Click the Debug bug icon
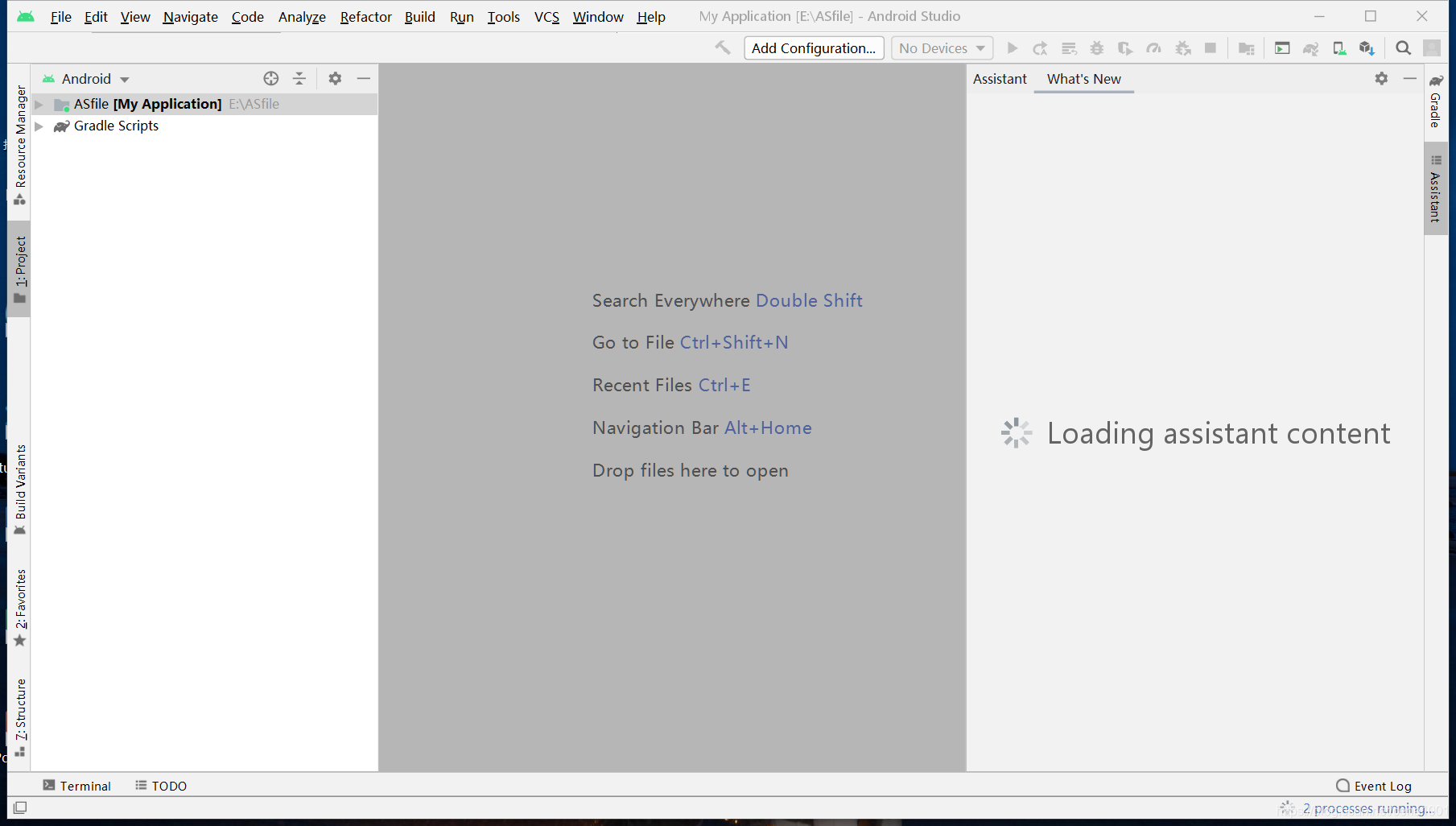 click(x=1097, y=48)
